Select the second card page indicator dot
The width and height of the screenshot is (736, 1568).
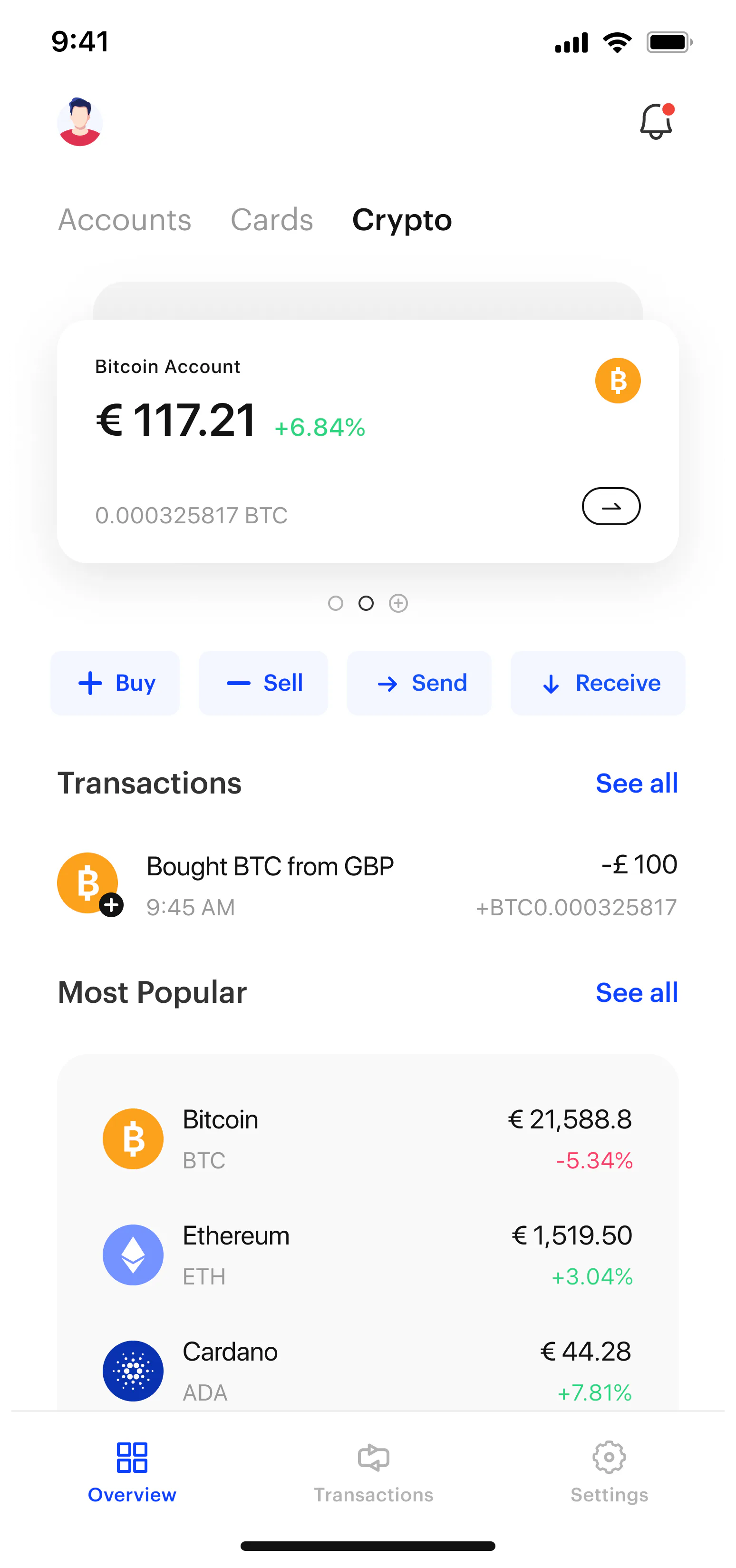pos(366,603)
